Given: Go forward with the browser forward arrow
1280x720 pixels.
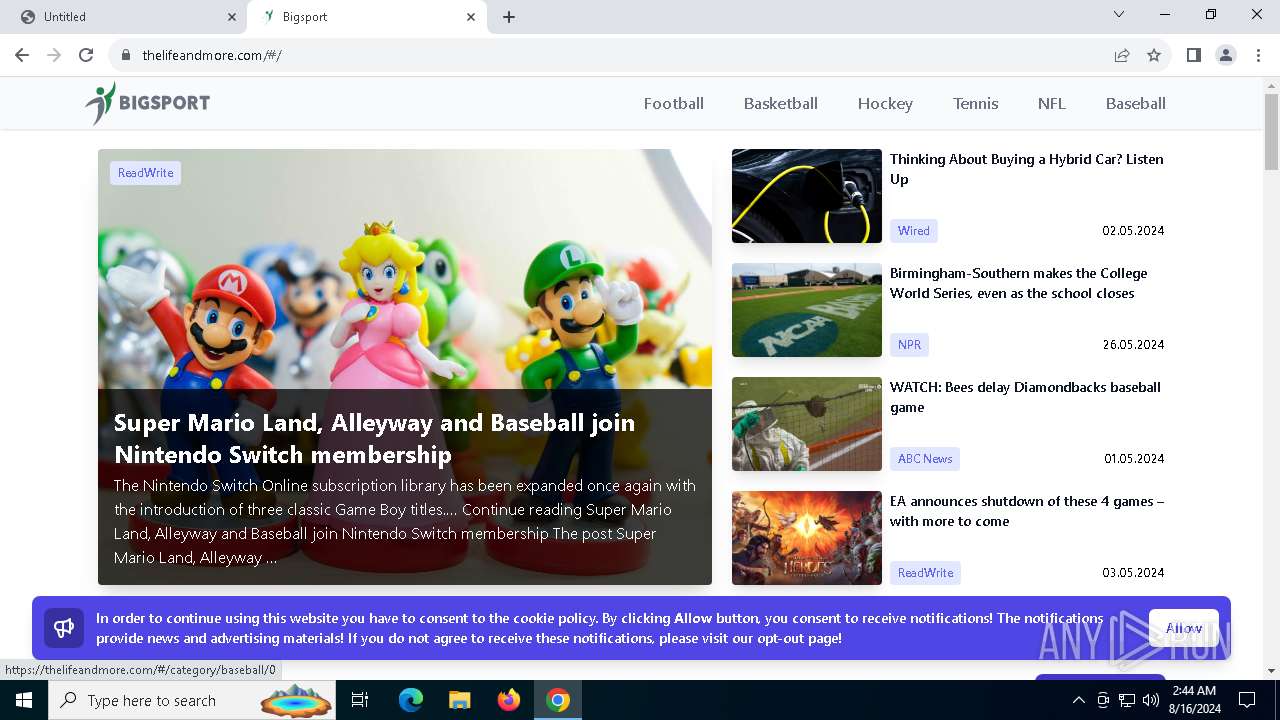Looking at the screenshot, I should pos(54,55).
